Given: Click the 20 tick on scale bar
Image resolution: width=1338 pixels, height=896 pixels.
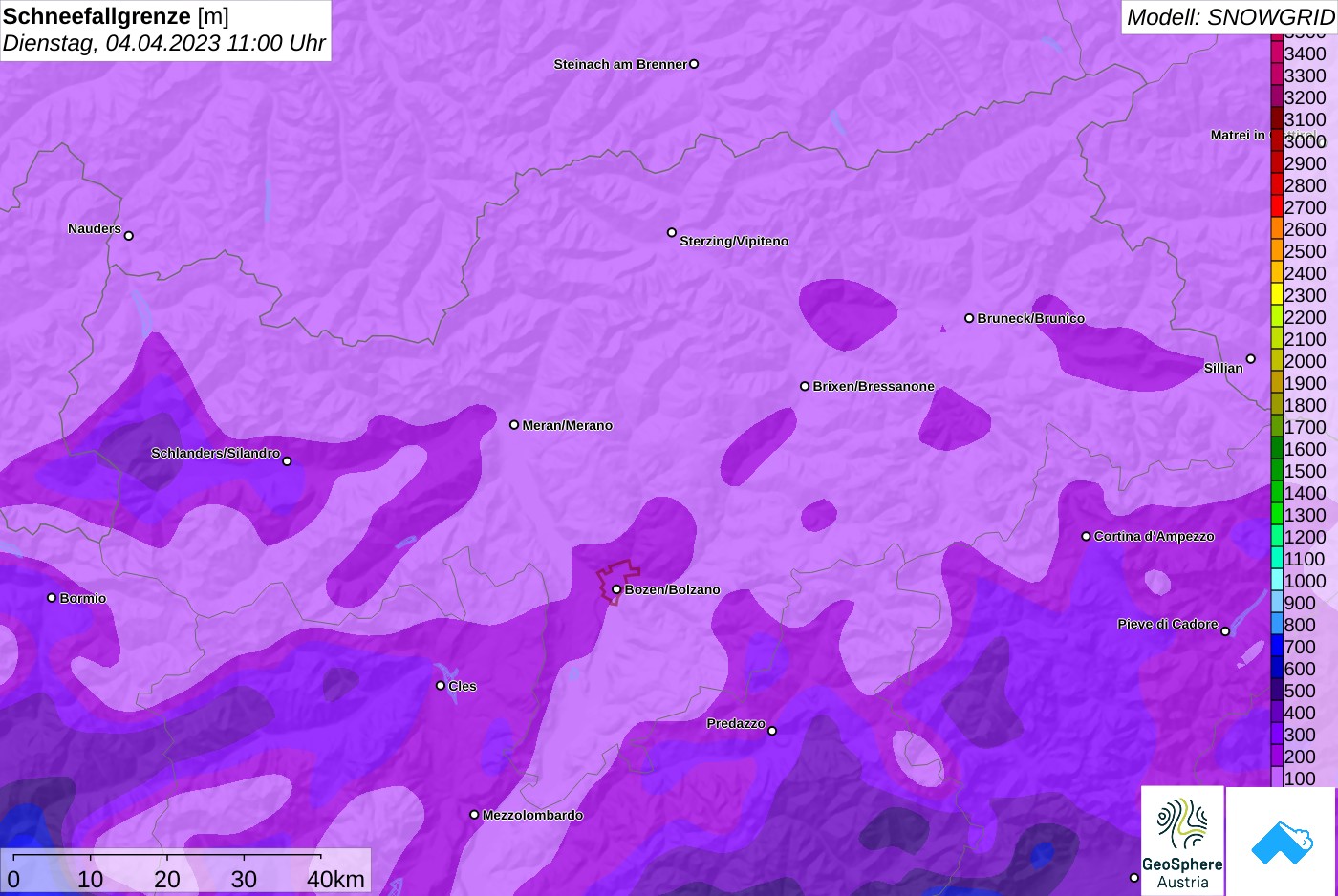Looking at the screenshot, I should (167, 880).
